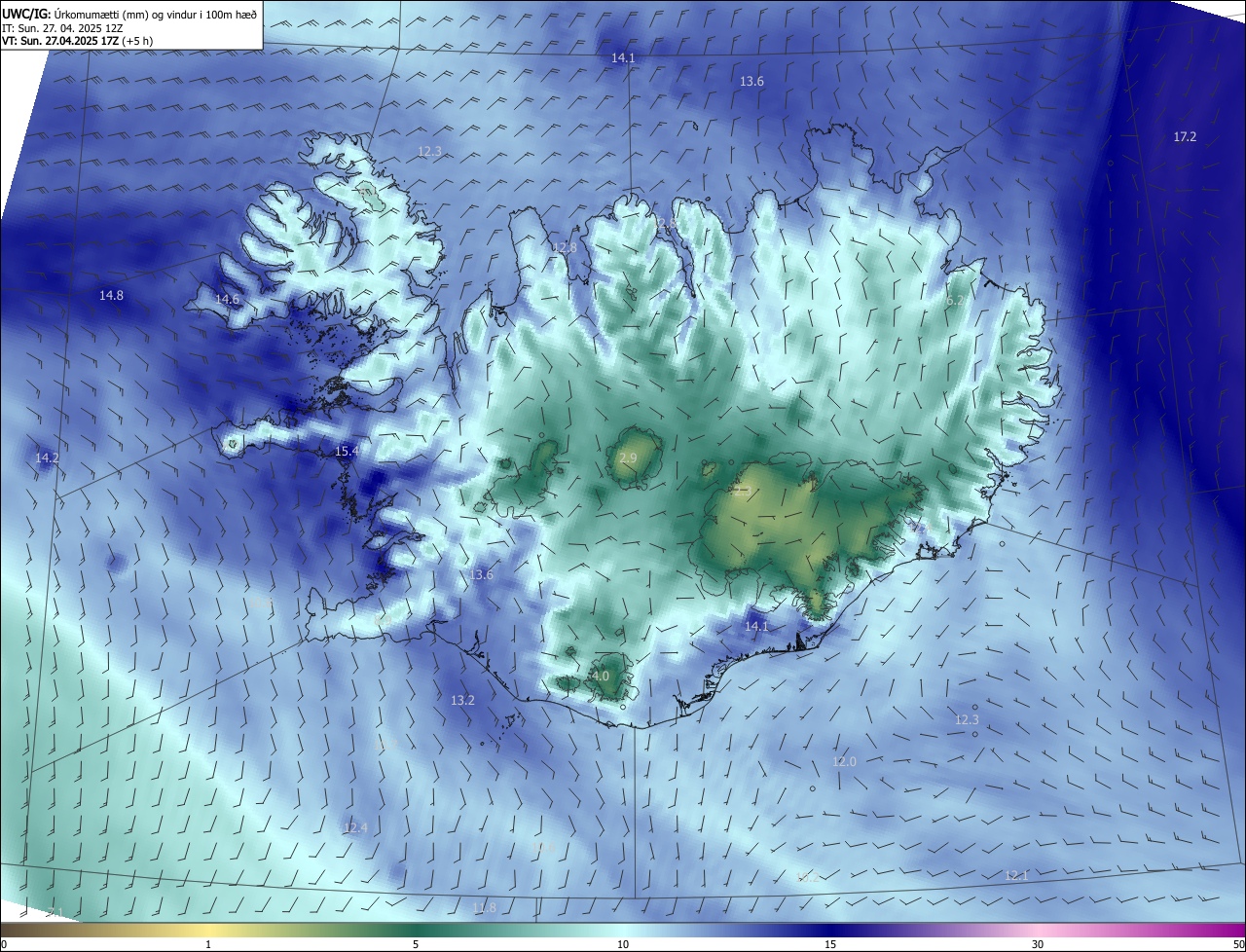1246x952 pixels.
Task: Click the 12.4 value in the southwest ocean
Action: pyautogui.click(x=355, y=828)
